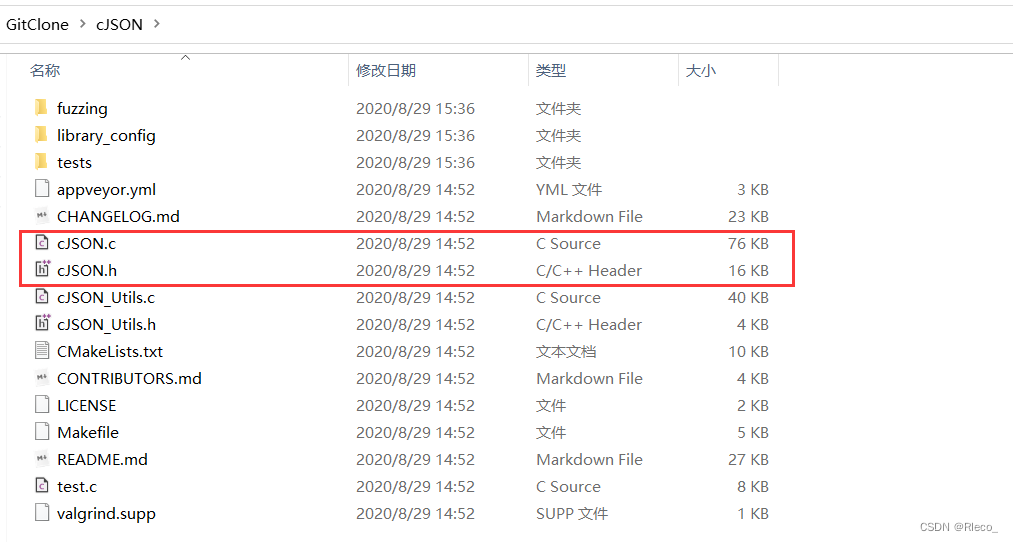Select the cJSON_Utils.c file name

click(106, 298)
